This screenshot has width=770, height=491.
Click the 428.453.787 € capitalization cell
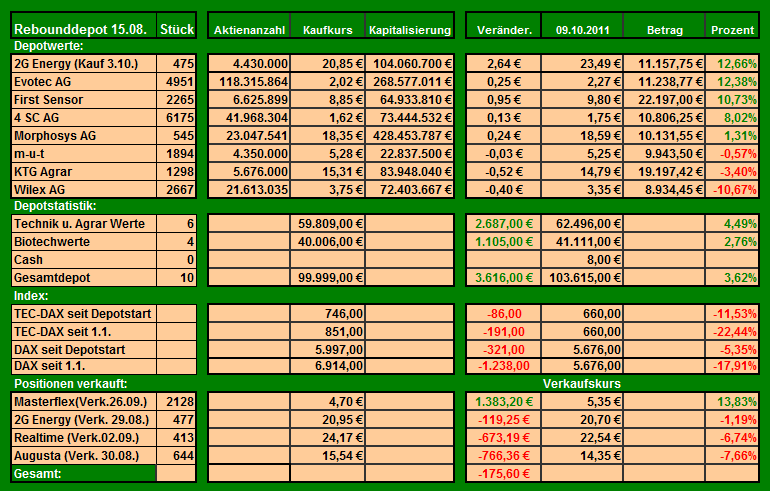410,136
